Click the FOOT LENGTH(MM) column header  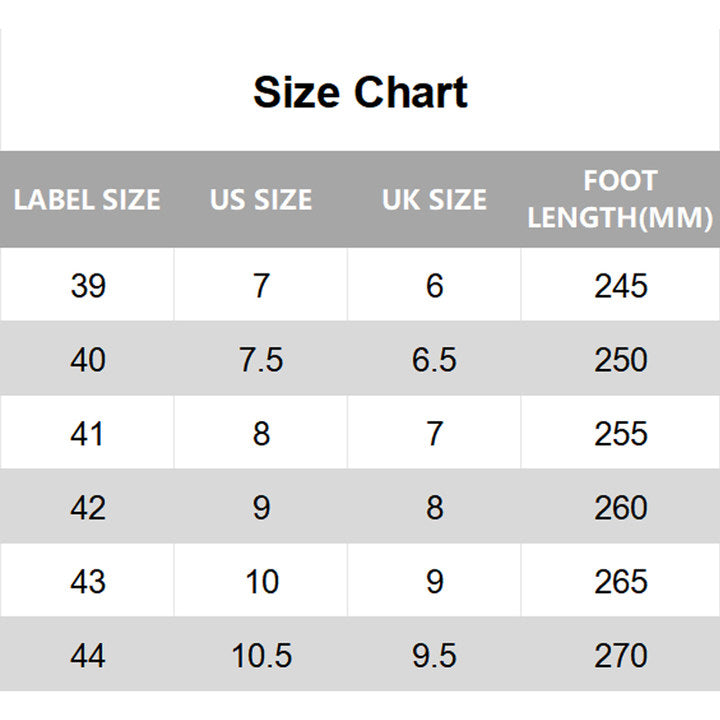point(620,199)
